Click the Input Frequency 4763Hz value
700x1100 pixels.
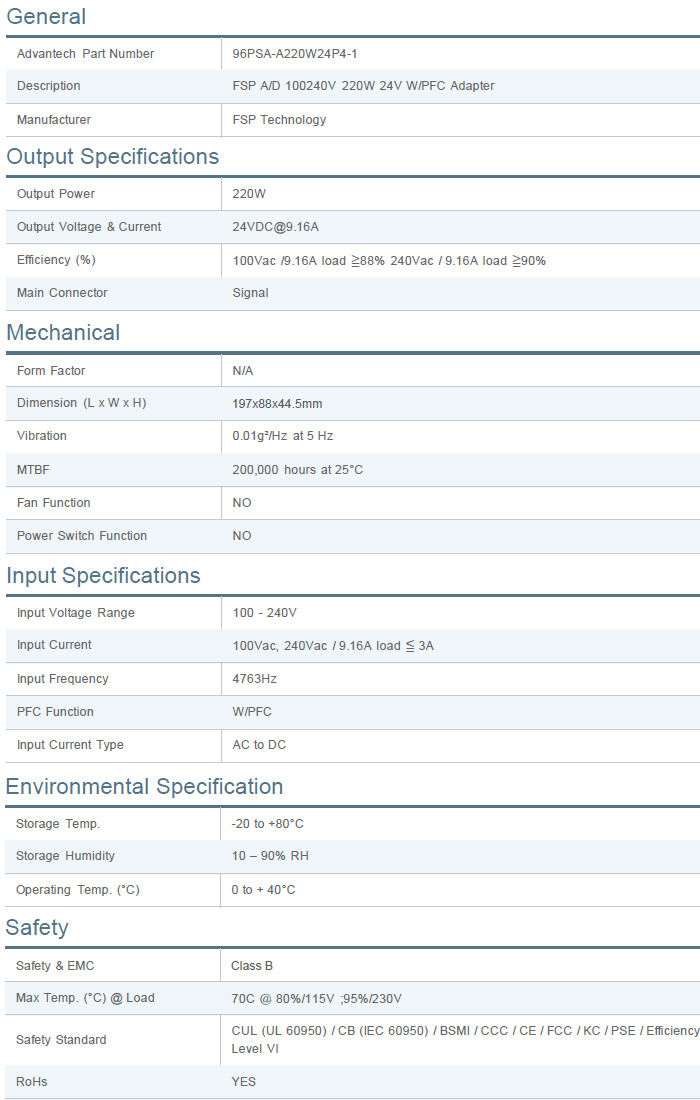tap(254, 679)
